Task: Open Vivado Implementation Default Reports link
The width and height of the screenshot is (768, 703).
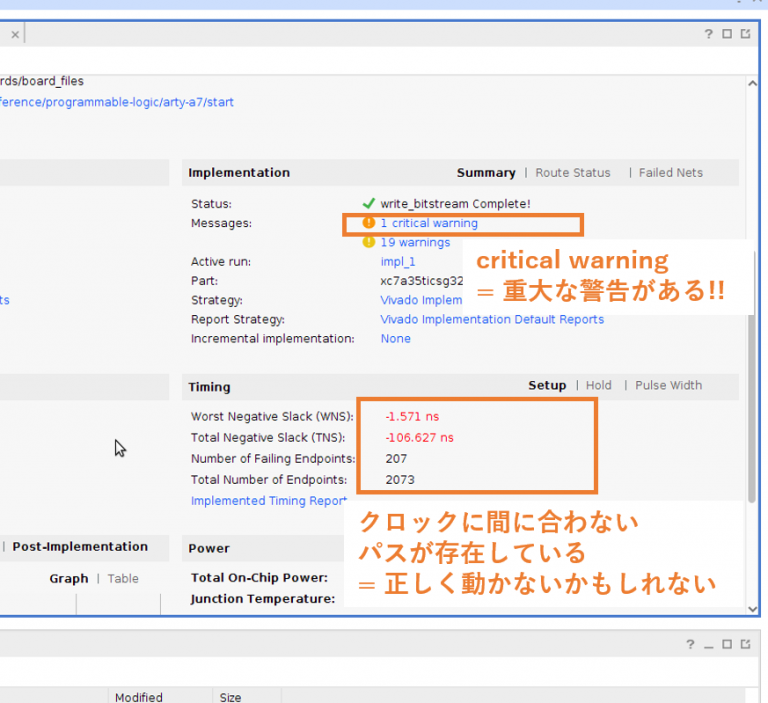Action: (x=492, y=320)
